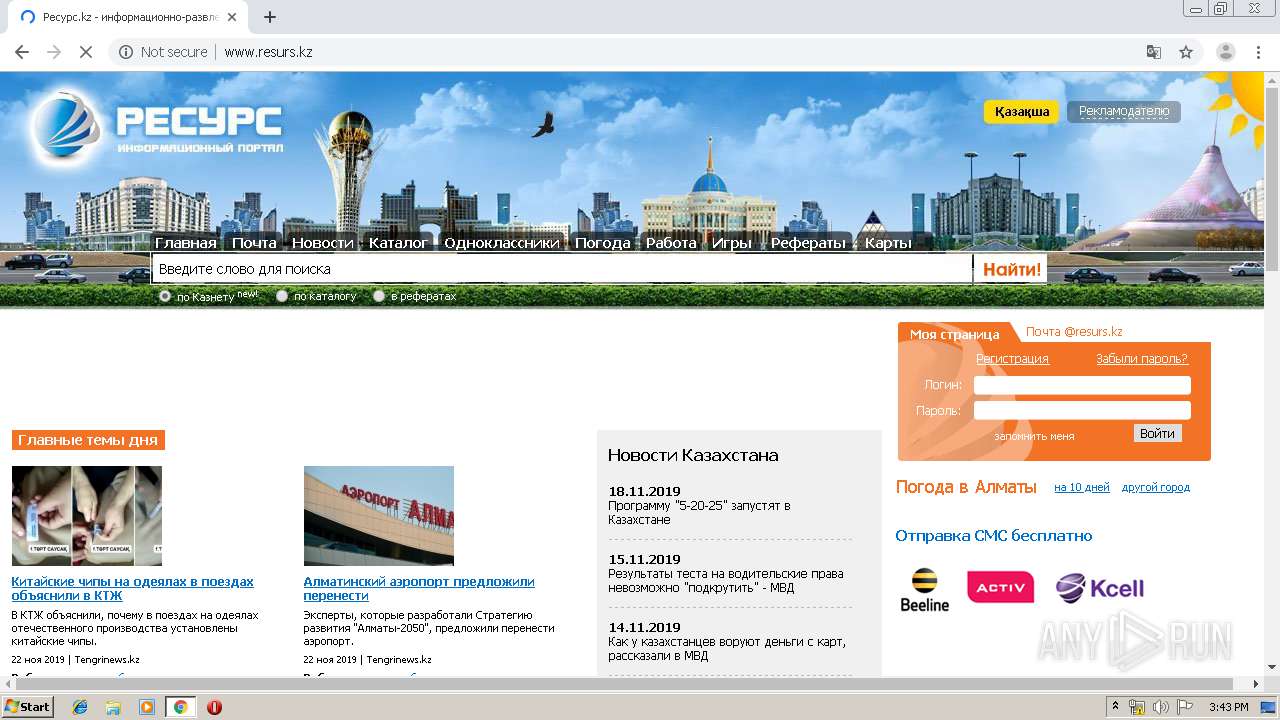Viewport: 1280px width, 720px height.
Task: Click the Kcell operator logo
Action: (1099, 588)
